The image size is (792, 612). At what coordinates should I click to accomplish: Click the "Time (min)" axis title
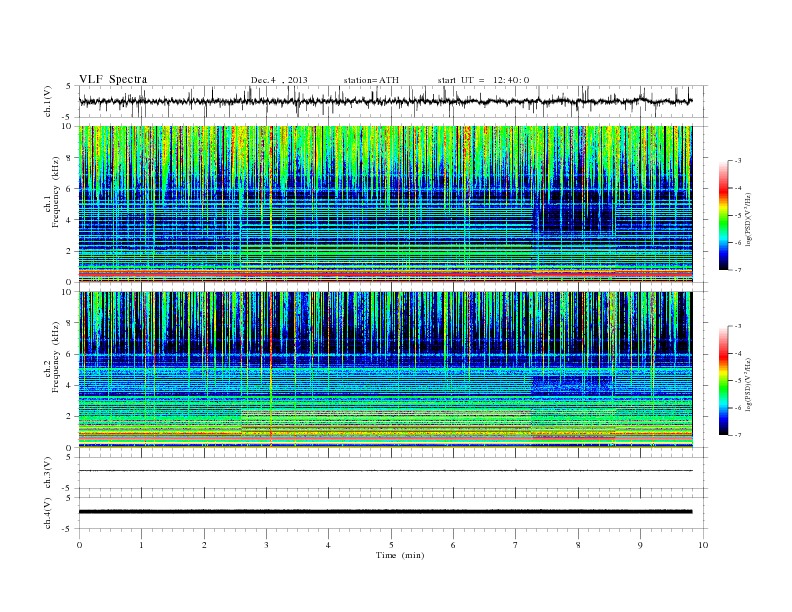[x=400, y=555]
